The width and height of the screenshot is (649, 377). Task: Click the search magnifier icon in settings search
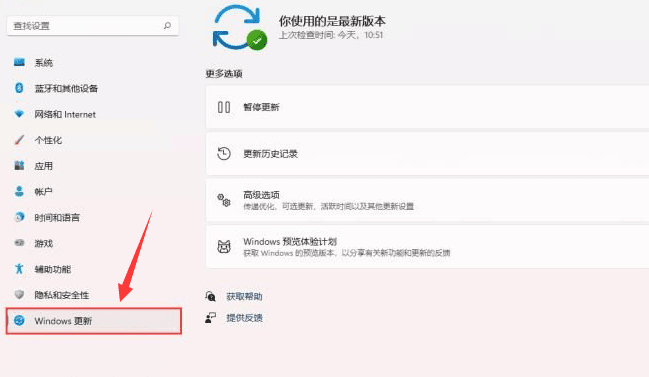tap(167, 26)
